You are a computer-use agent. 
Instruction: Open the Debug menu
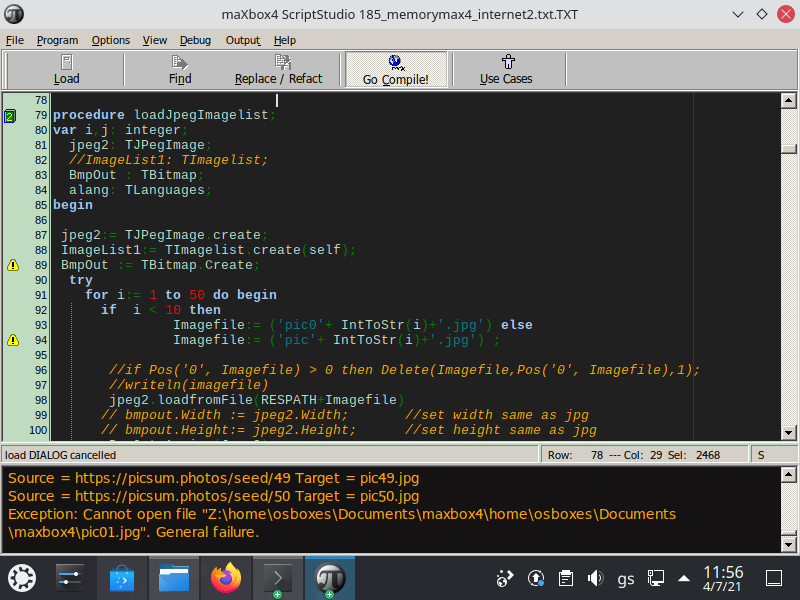(x=195, y=40)
